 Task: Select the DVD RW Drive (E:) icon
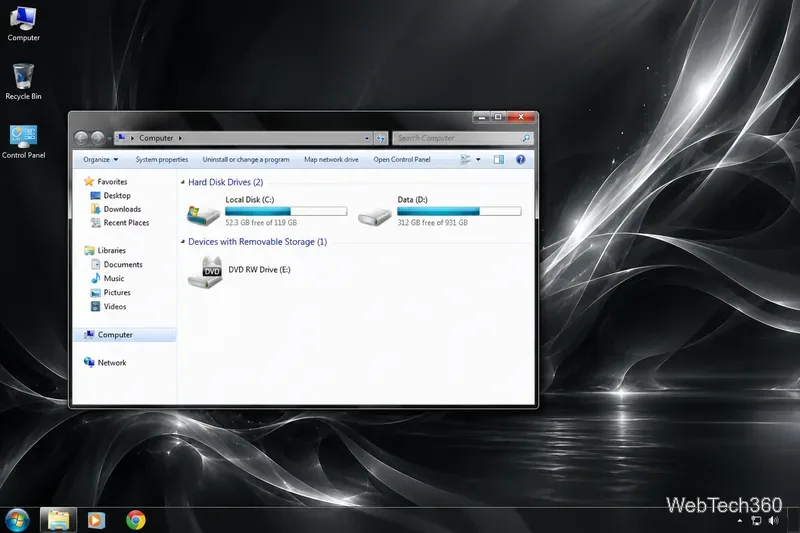pos(205,272)
